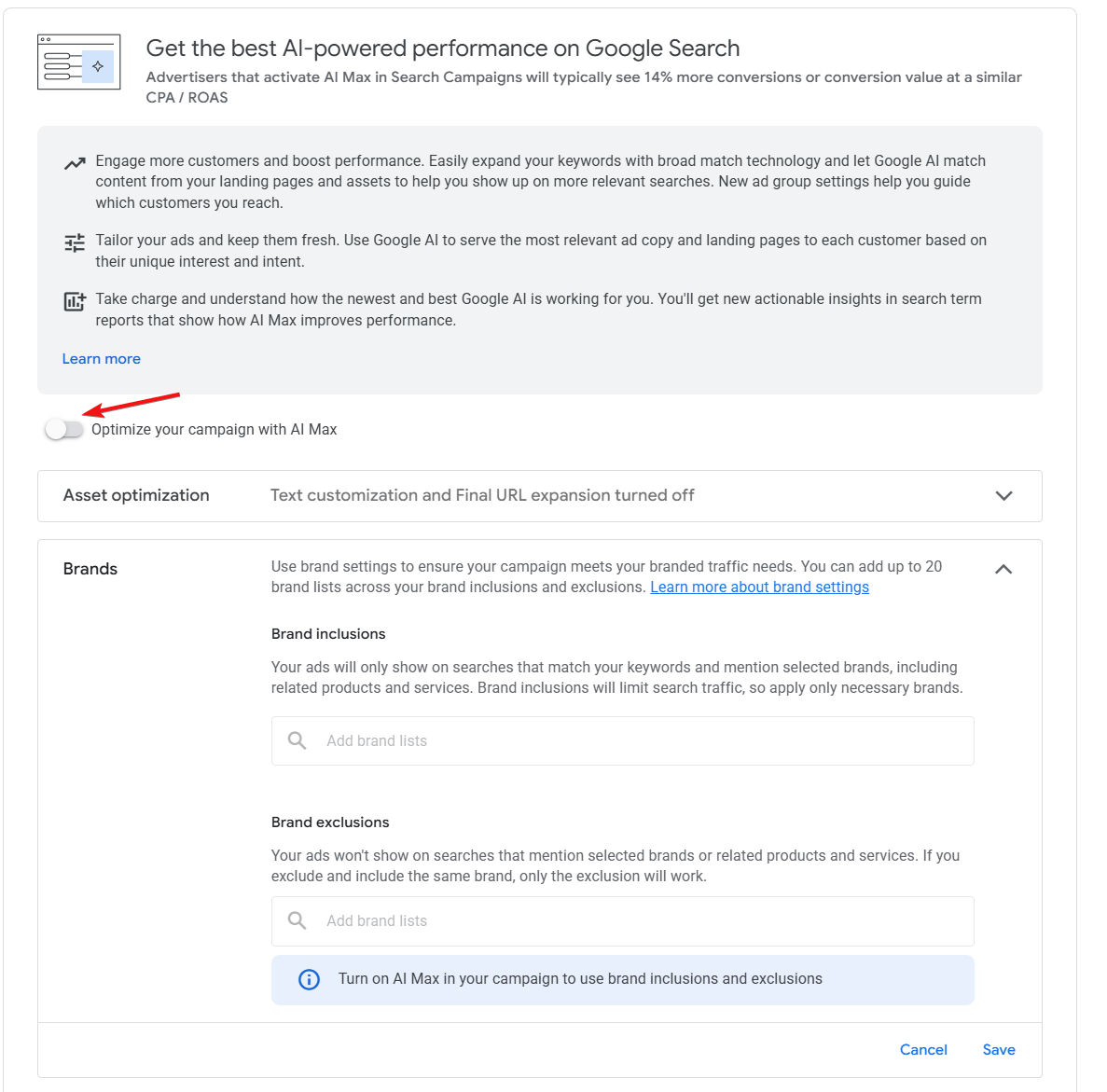This screenshot has height=1092, width=1107.
Task: Click the info icon in AI Max notice
Action: (x=310, y=979)
